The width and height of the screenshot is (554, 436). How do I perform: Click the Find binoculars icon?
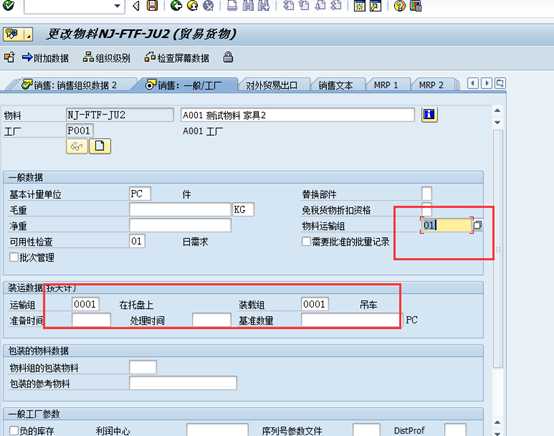pos(248,5)
